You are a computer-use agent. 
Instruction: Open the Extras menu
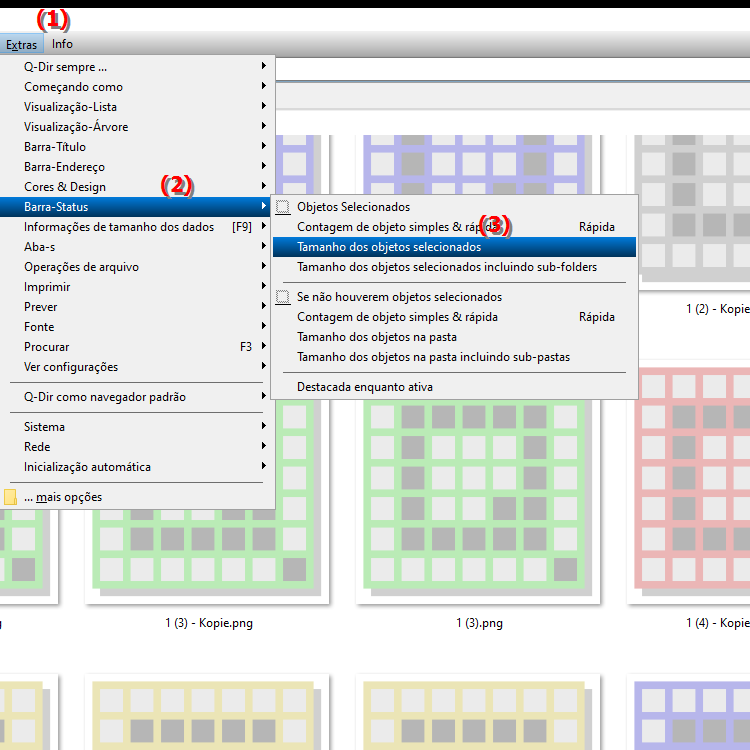21,44
